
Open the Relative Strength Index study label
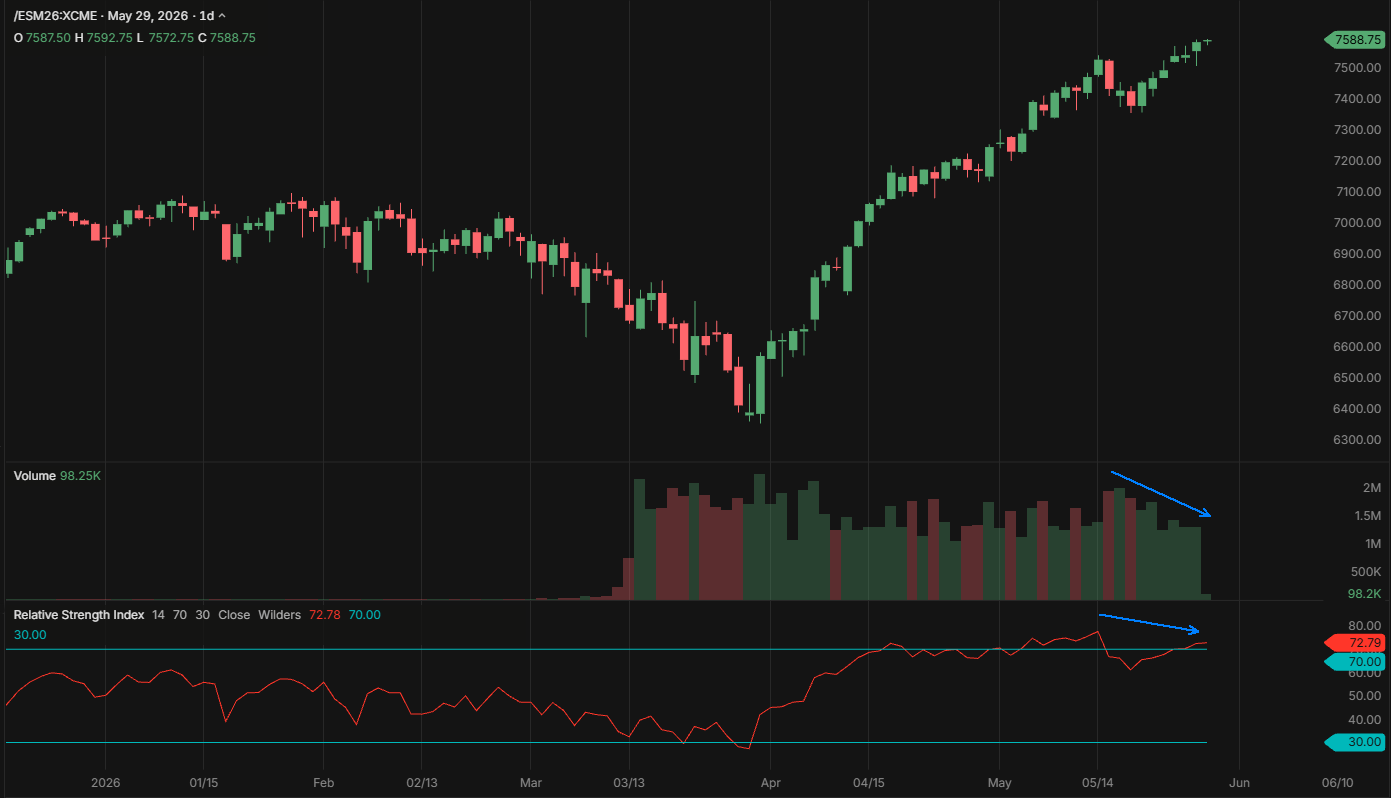pos(79,615)
